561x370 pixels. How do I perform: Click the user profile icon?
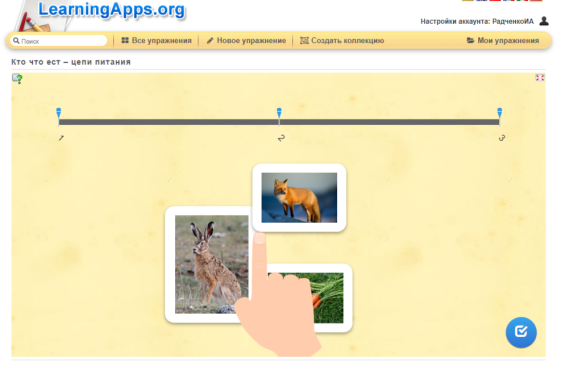(544, 21)
